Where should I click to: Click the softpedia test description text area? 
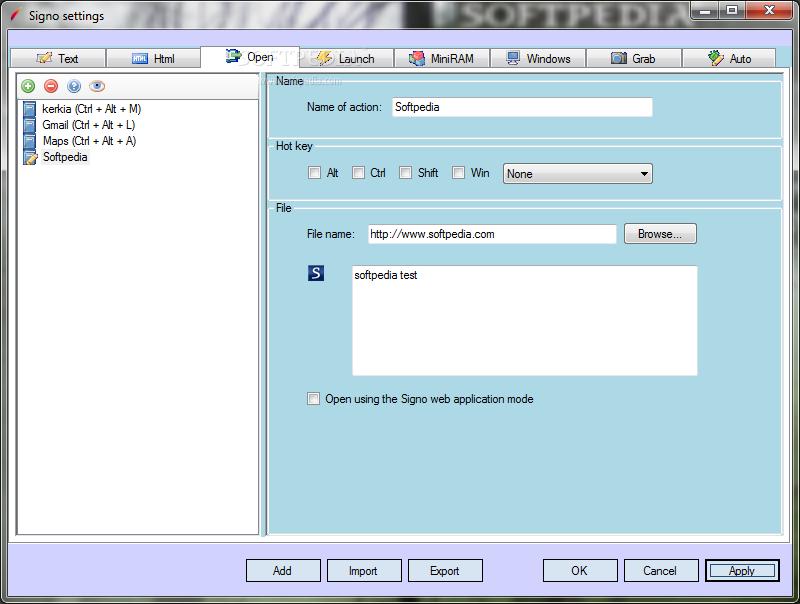tap(524, 320)
